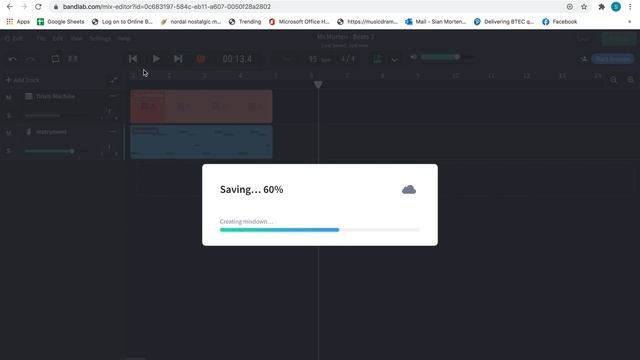Solo the Drum Machine track
The image size is (640, 360).
click(9, 116)
